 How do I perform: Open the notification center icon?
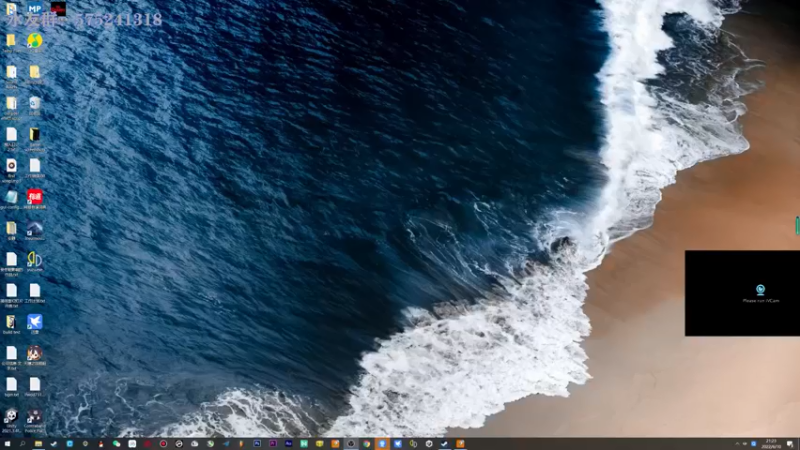click(x=790, y=444)
